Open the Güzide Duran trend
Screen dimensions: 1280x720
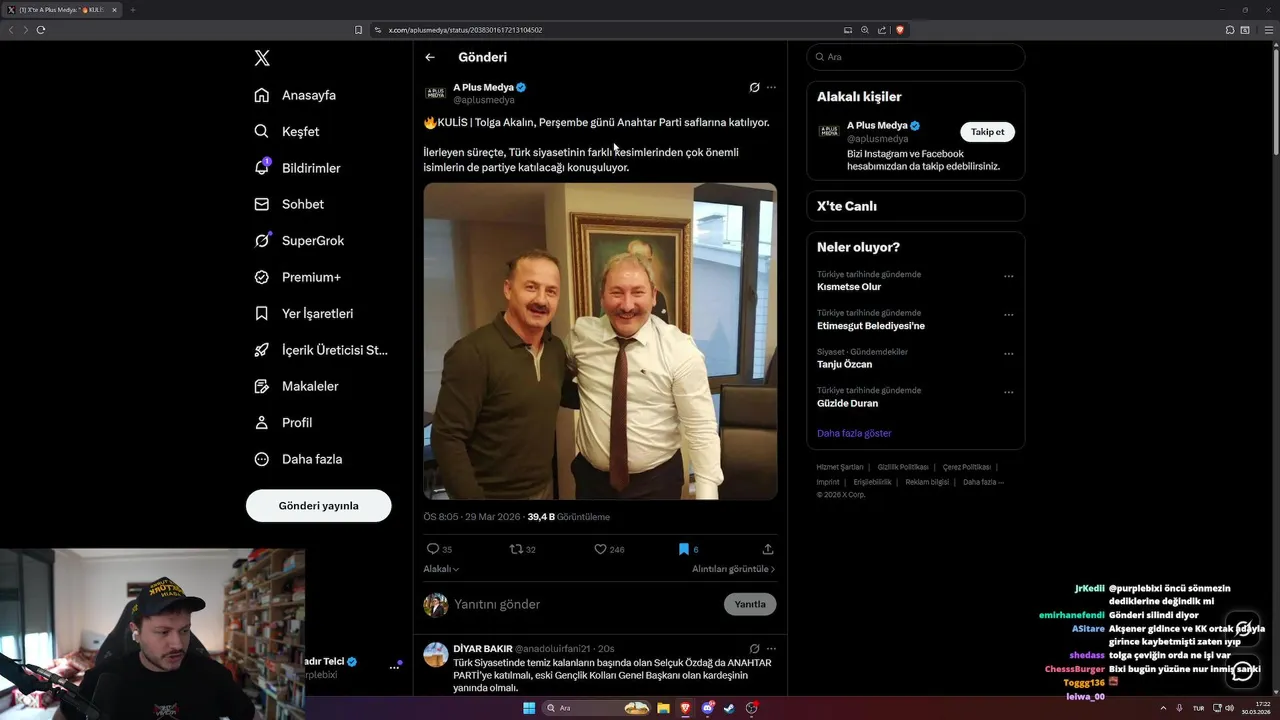[847, 403]
